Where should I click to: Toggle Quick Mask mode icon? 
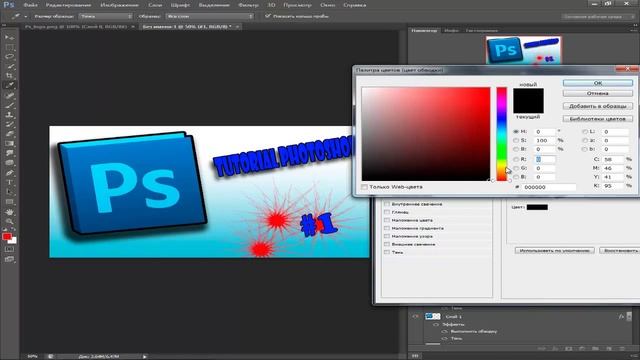coord(9,249)
